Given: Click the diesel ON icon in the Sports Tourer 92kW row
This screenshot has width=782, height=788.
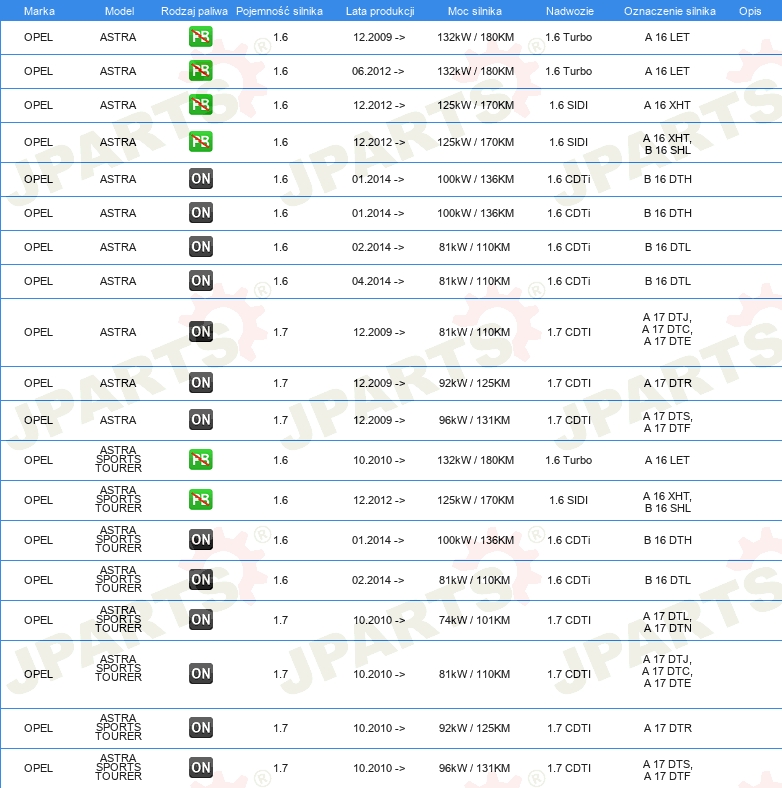Looking at the screenshot, I should point(201,728).
